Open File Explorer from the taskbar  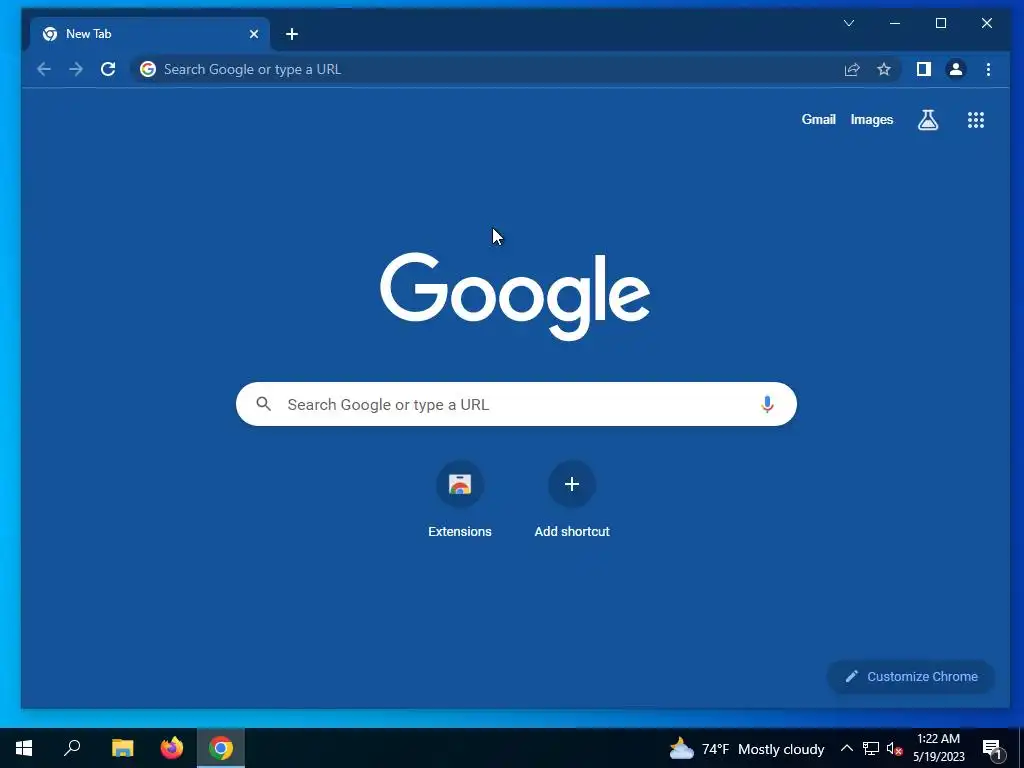click(122, 748)
